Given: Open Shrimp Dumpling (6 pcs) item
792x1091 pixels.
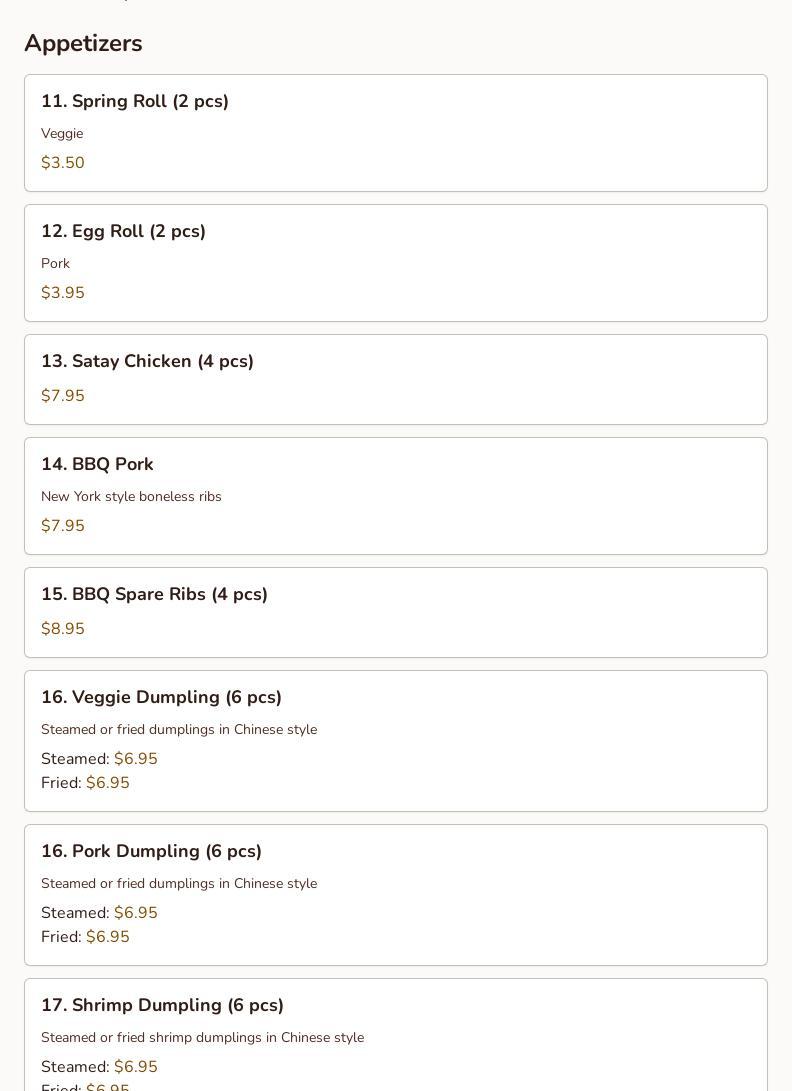Looking at the screenshot, I should 396,1035.
